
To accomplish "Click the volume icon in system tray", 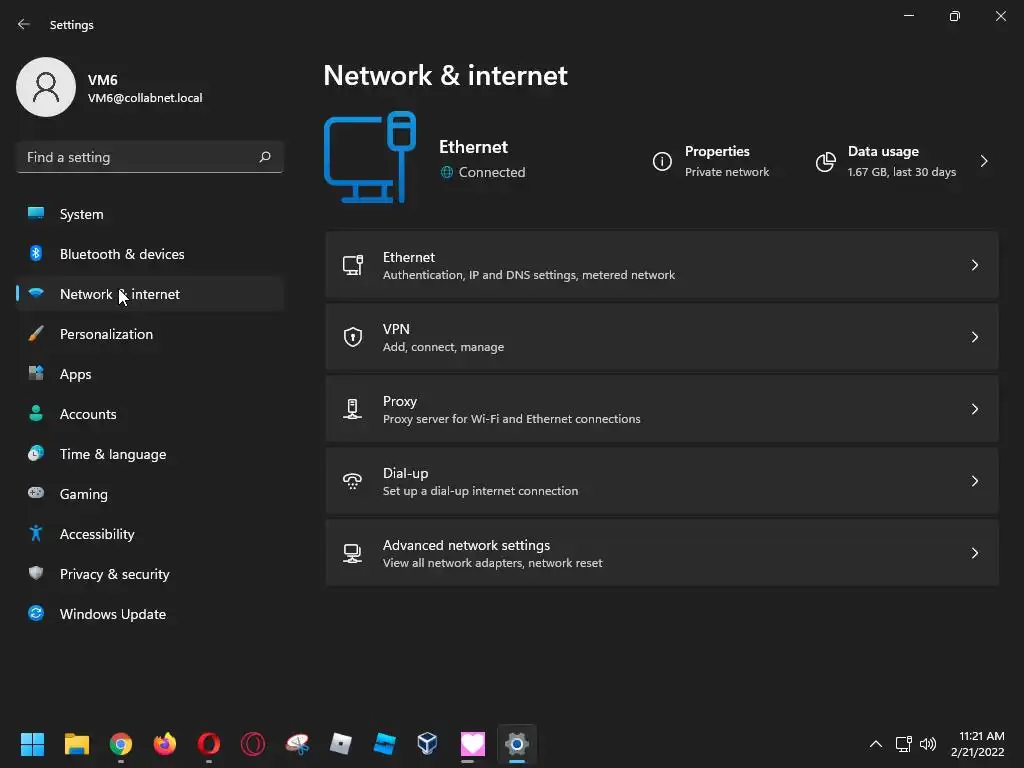I will tap(928, 744).
